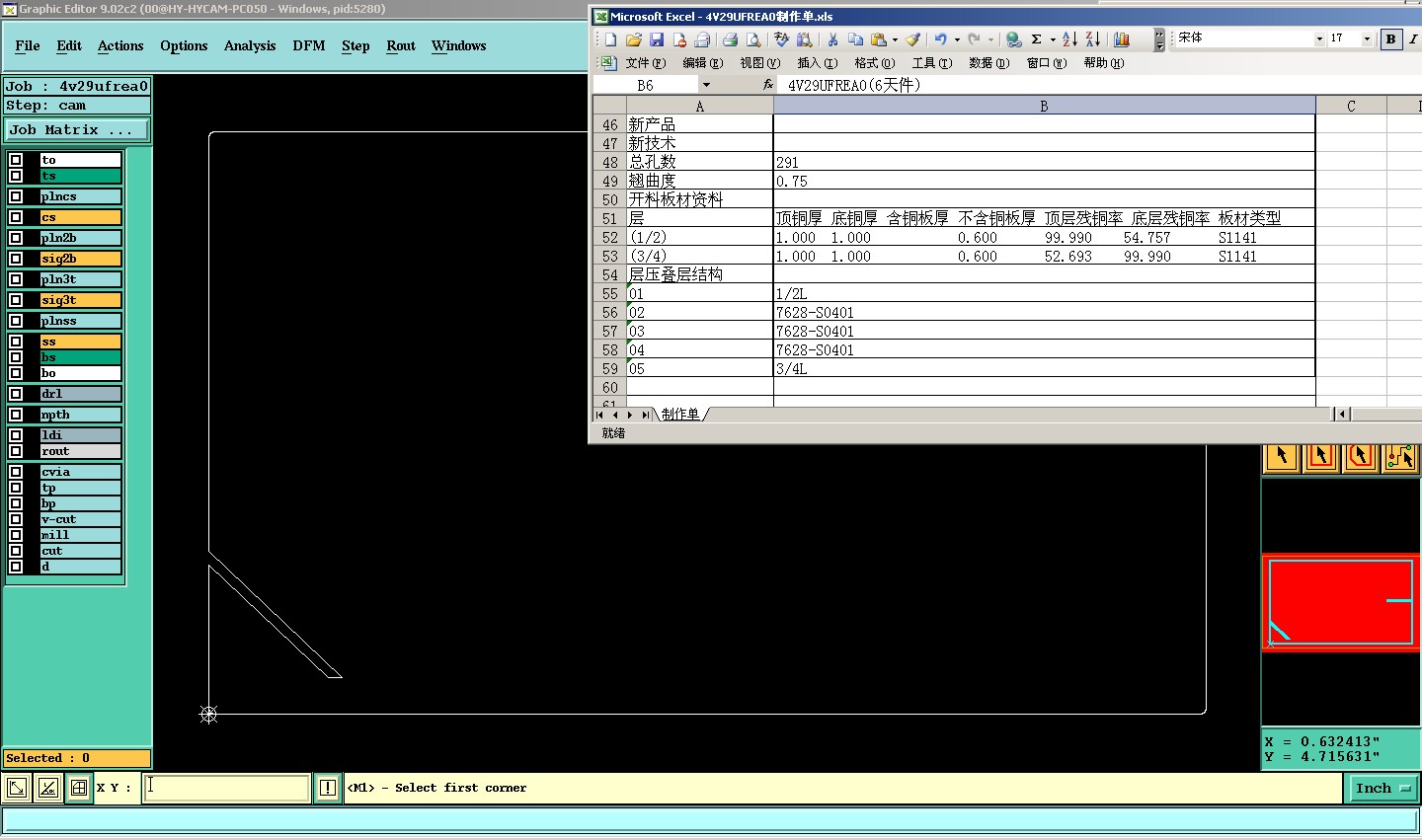Expand Excel toolbar options chevron
This screenshot has height=840, width=1422.
coord(1159,39)
